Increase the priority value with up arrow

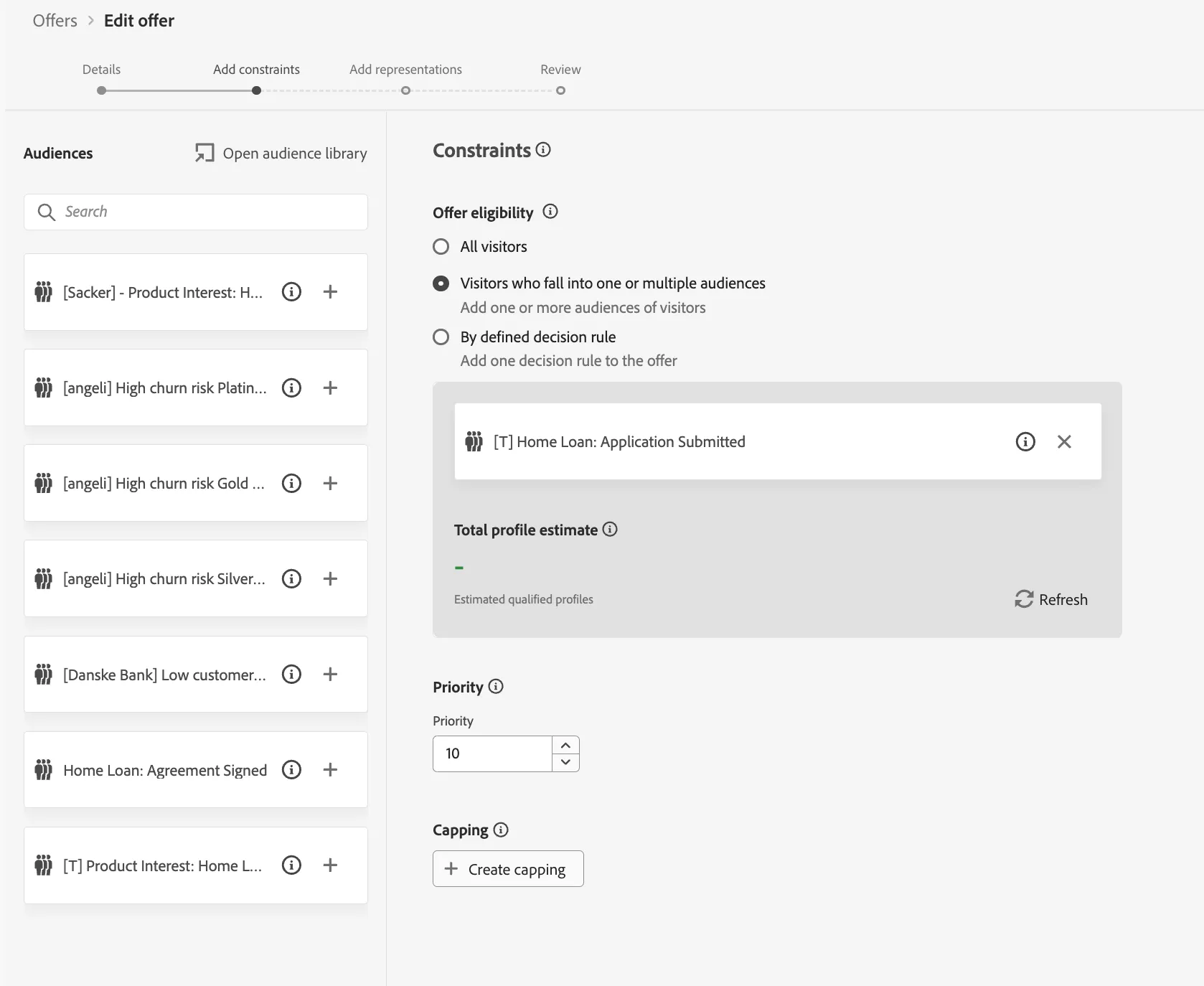point(565,745)
